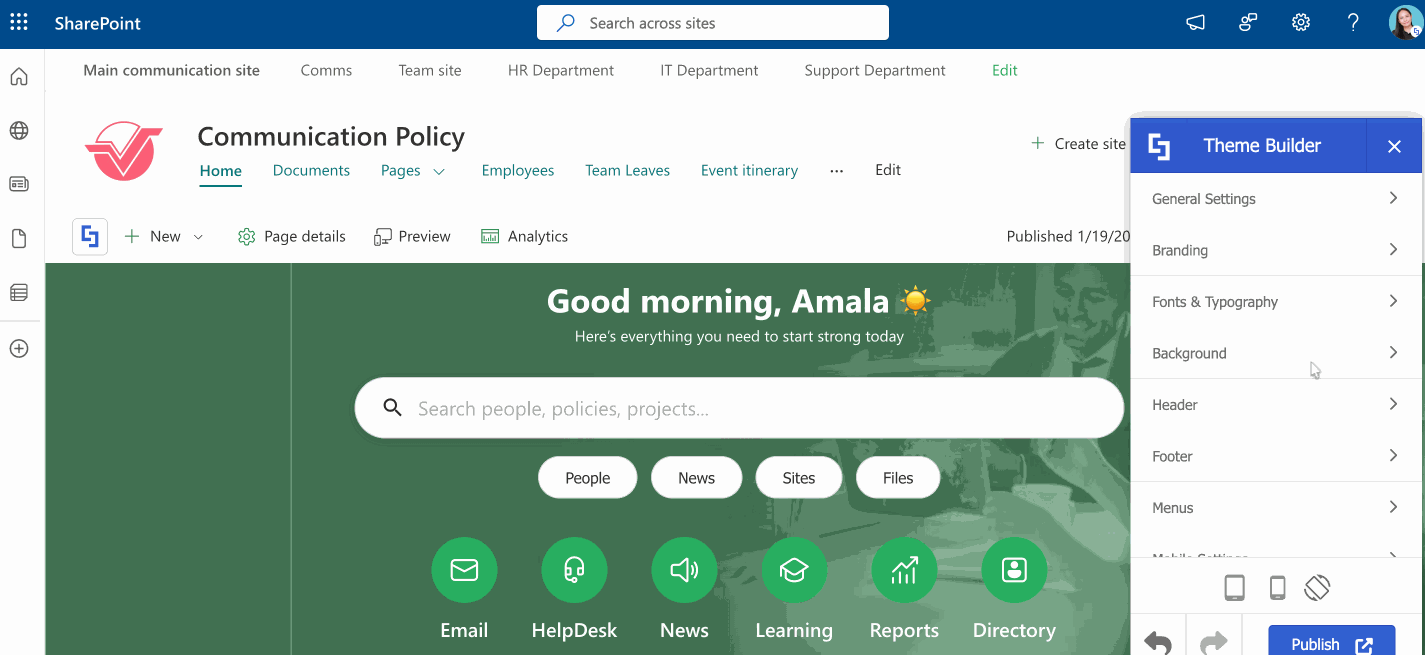The image size is (1425, 655).
Task: Open the user profile avatar
Action: point(1405,22)
